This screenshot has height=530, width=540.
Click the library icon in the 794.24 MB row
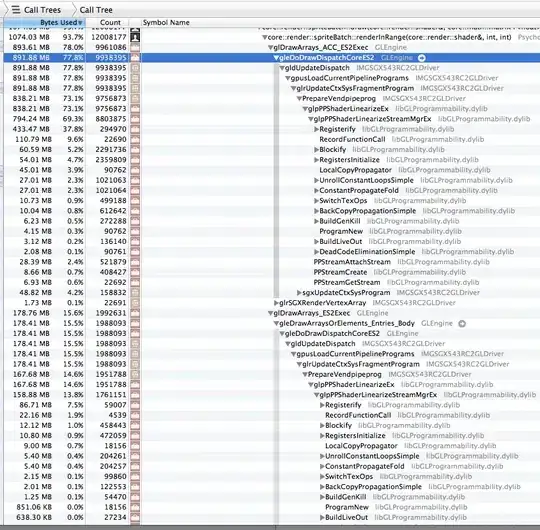[x=135, y=119]
